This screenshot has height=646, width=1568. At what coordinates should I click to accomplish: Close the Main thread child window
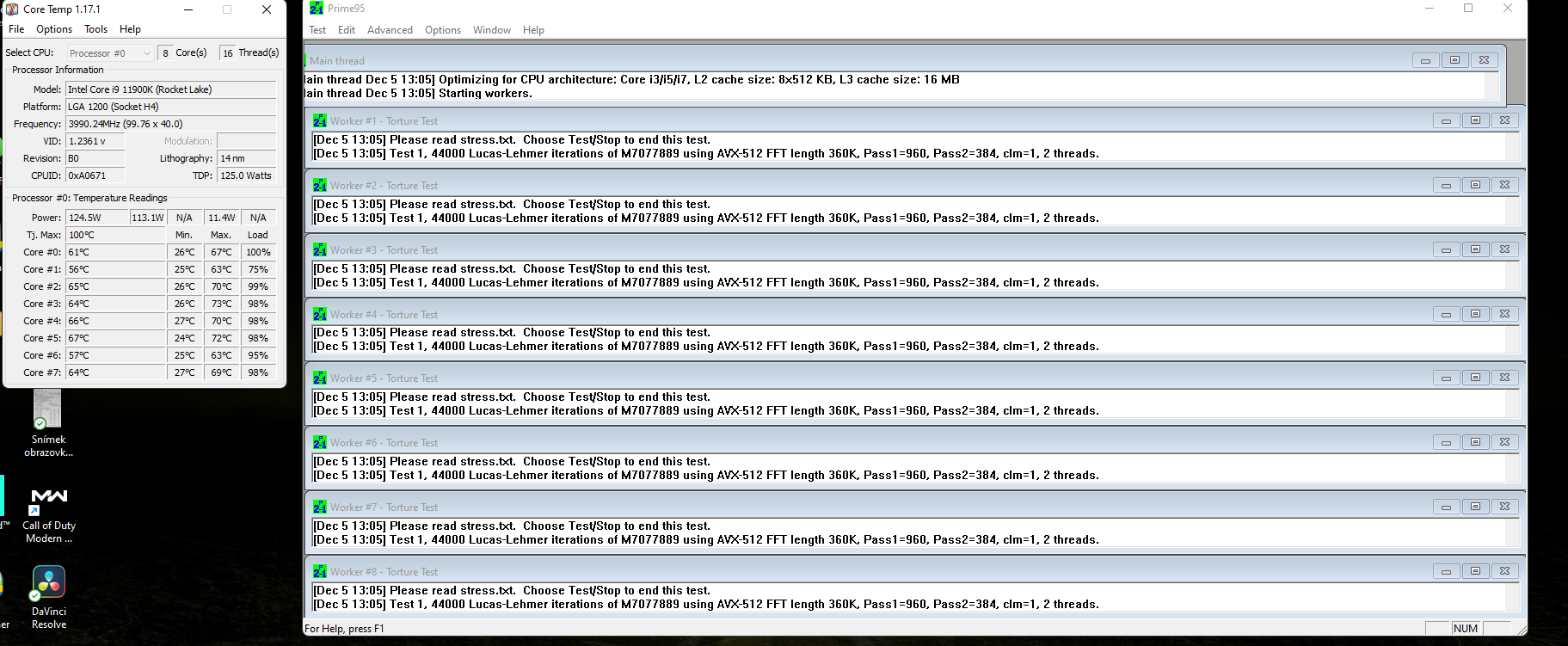1484,60
